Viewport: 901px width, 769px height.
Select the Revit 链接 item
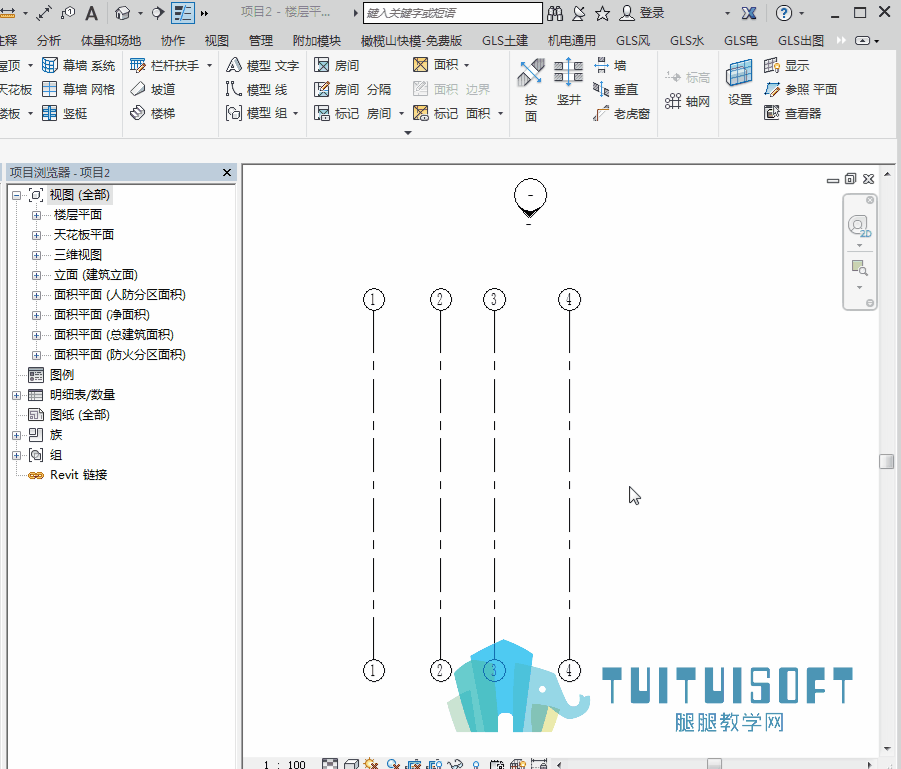click(78, 475)
